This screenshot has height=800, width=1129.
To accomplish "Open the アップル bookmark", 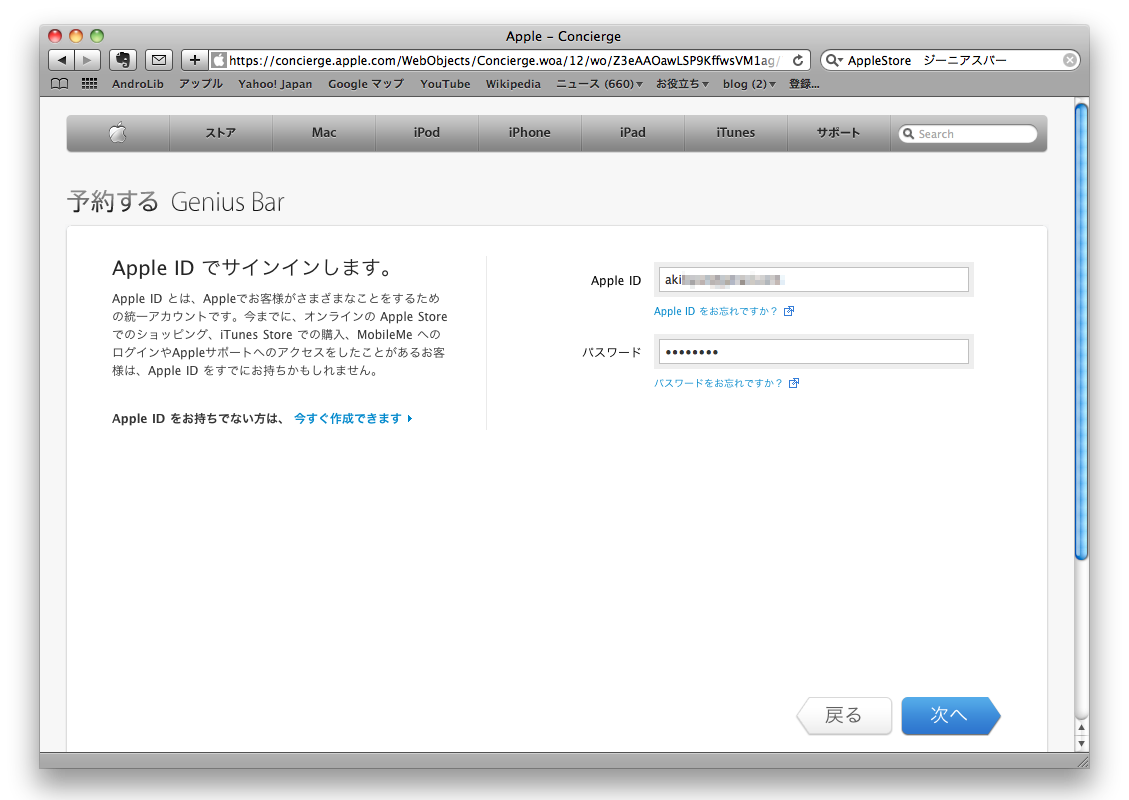I will point(201,84).
